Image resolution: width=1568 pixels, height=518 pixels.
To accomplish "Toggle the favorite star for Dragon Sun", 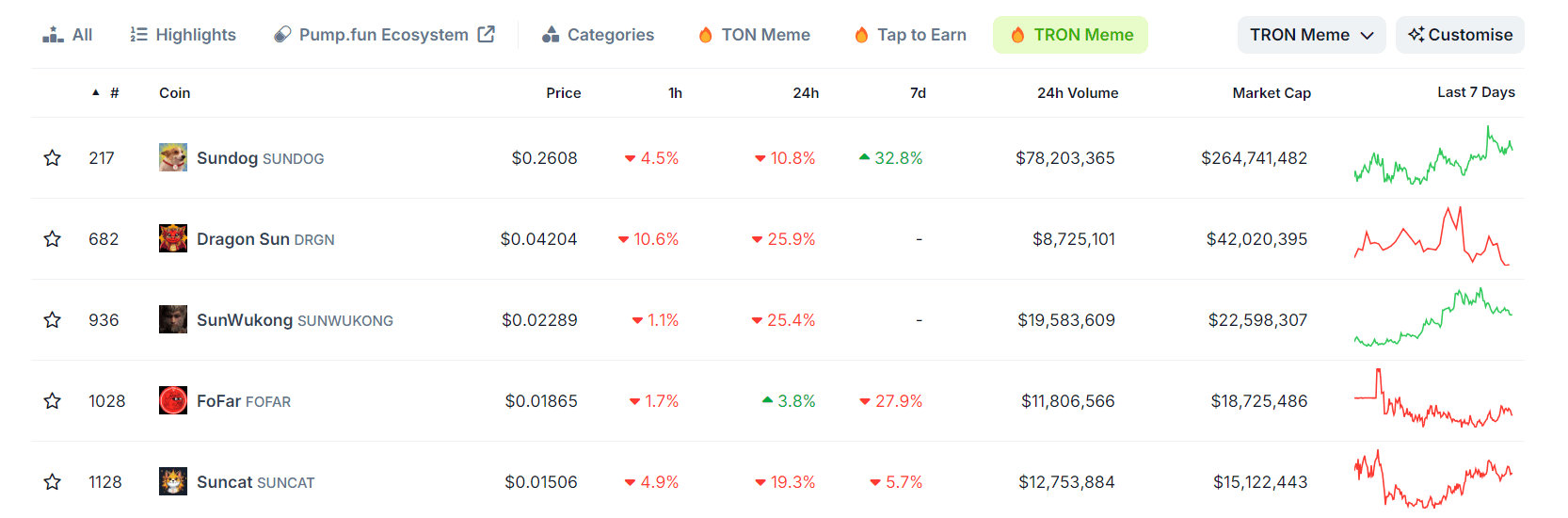I will pos(53,239).
